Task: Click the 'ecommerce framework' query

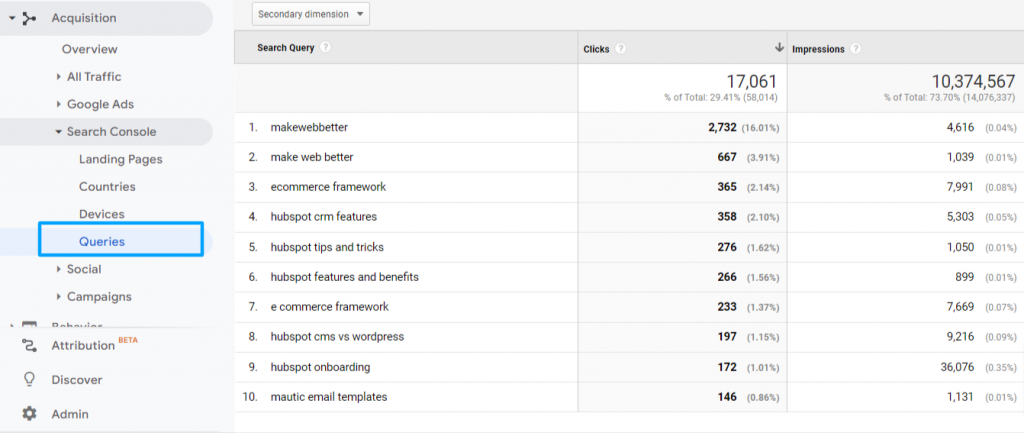Action: click(x=328, y=187)
